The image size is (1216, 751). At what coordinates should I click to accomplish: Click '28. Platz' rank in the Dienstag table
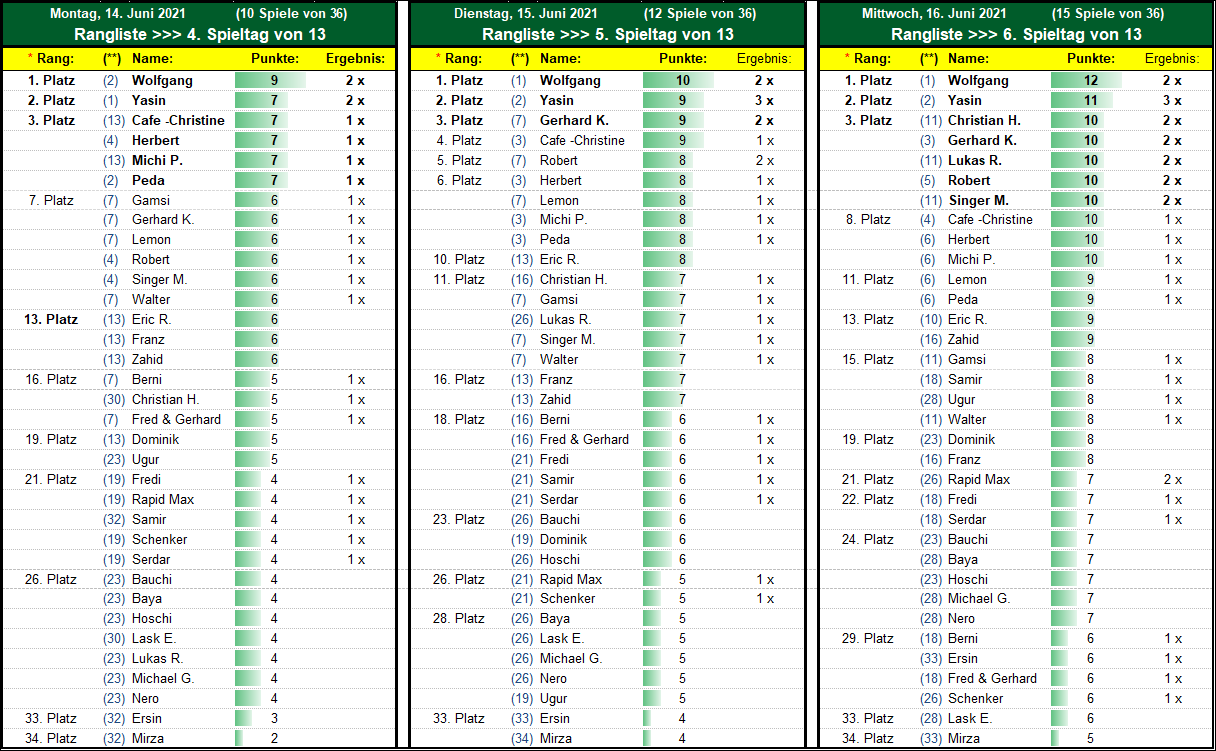pyautogui.click(x=459, y=618)
